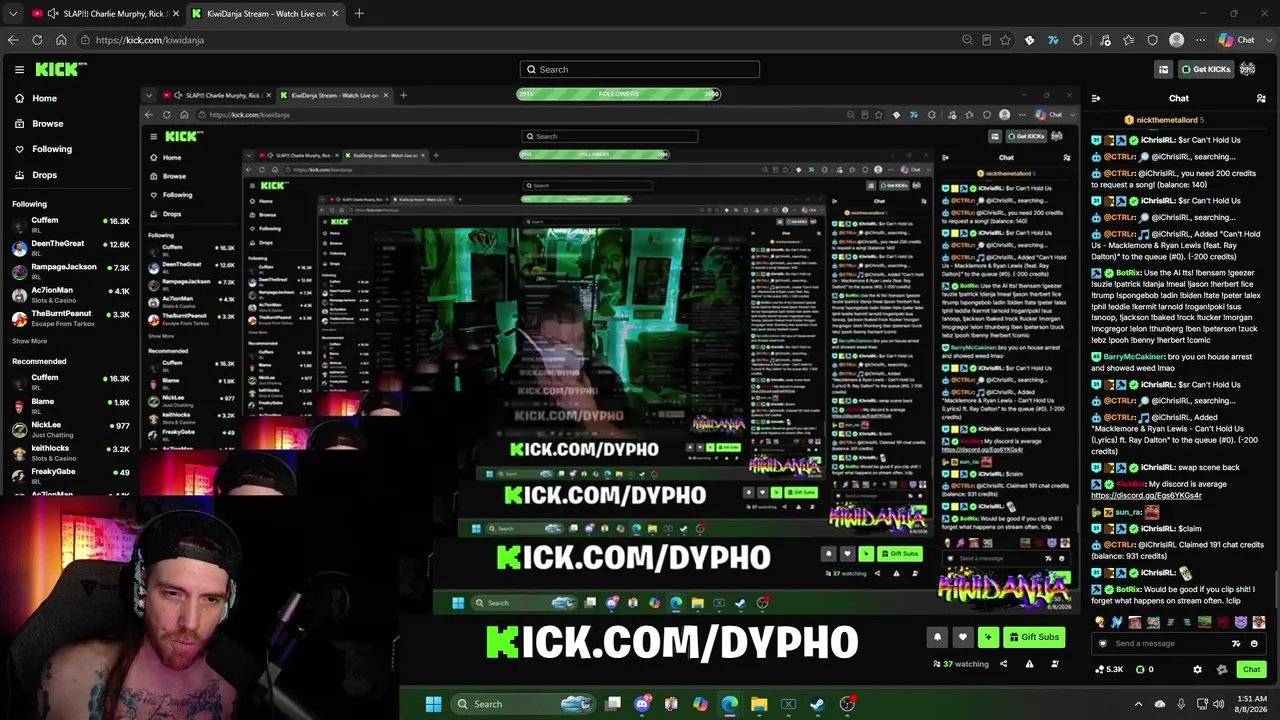Expand the following list with Show More

[x=29, y=341]
